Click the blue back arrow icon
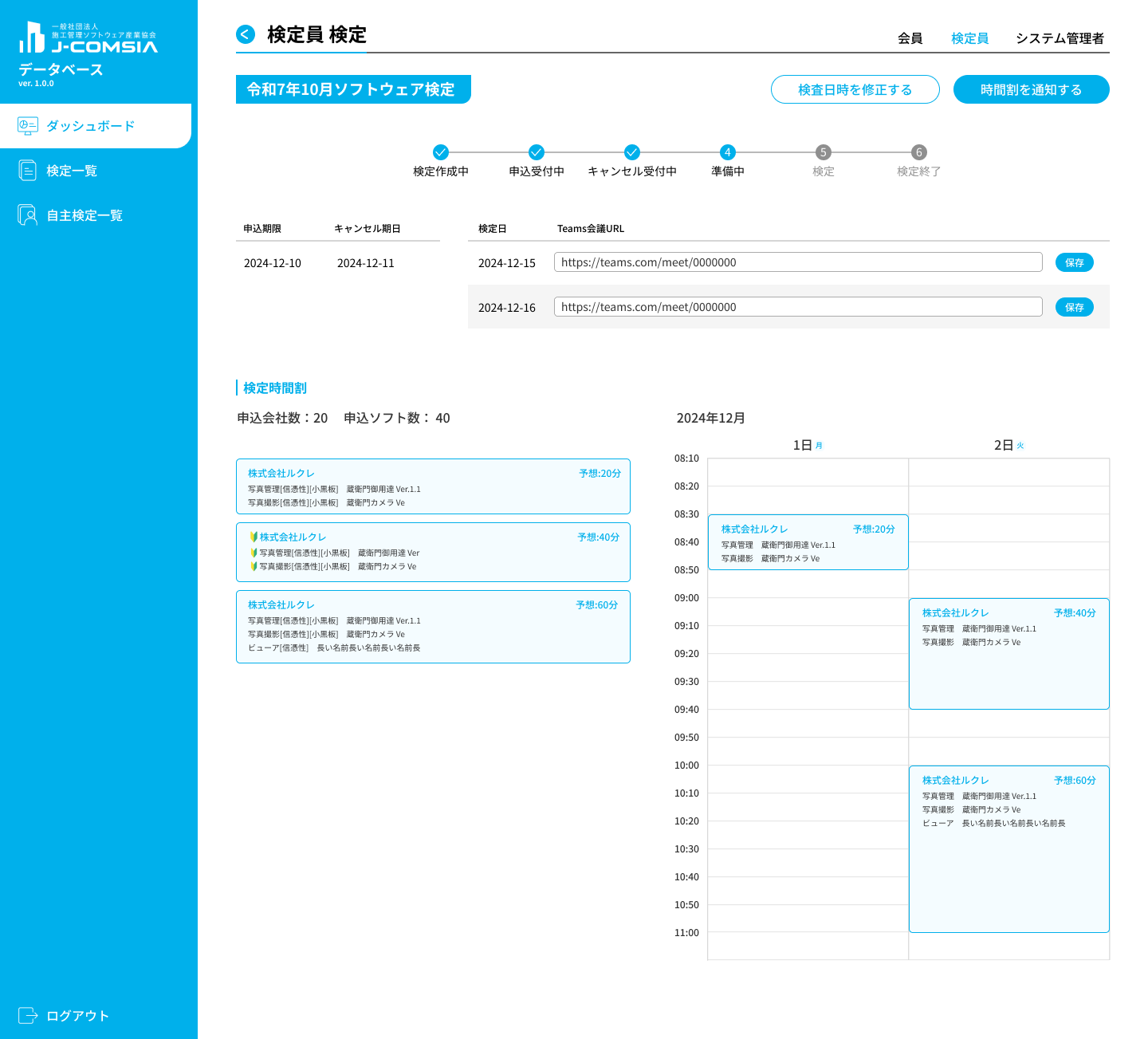This screenshot has width=1148, height=1039. 246,34
